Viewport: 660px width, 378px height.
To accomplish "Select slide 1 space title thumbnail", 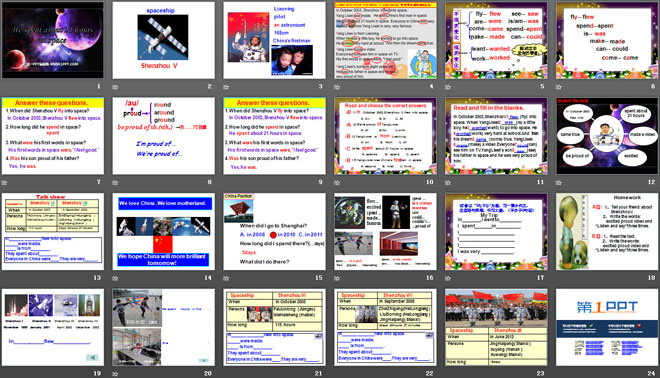I will 53,40.
